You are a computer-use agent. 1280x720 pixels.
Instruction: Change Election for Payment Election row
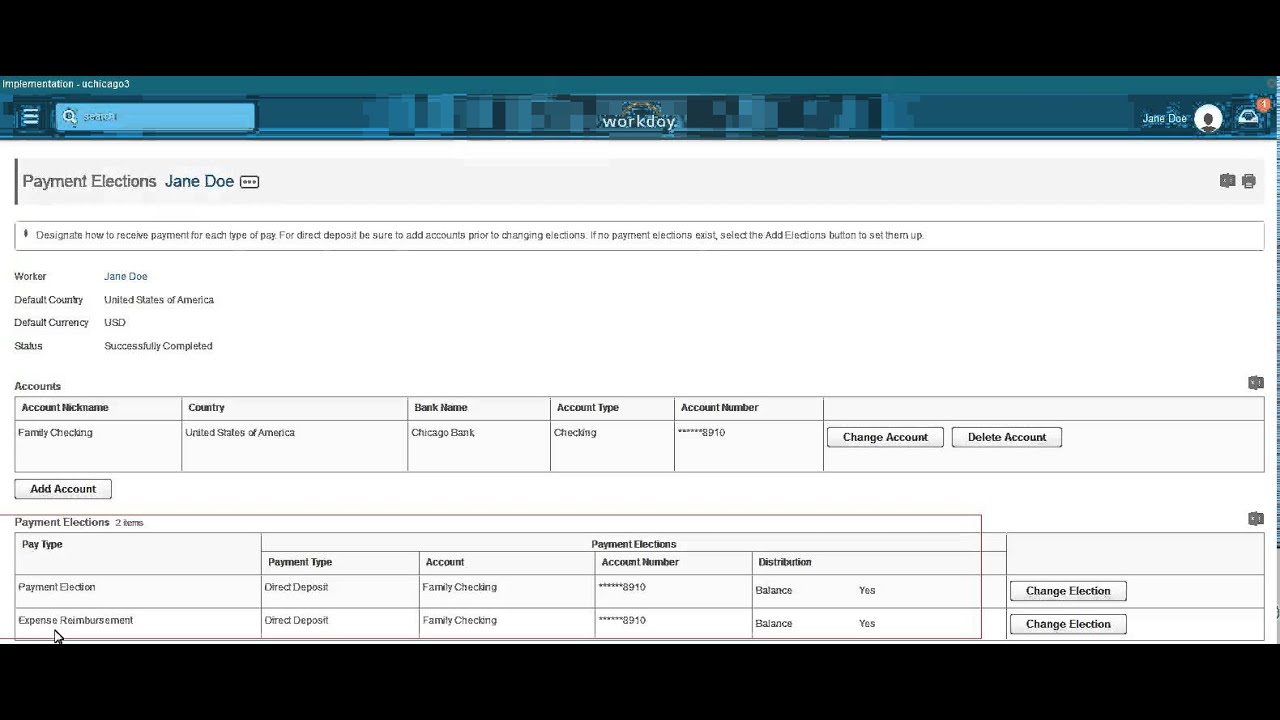click(x=1068, y=591)
